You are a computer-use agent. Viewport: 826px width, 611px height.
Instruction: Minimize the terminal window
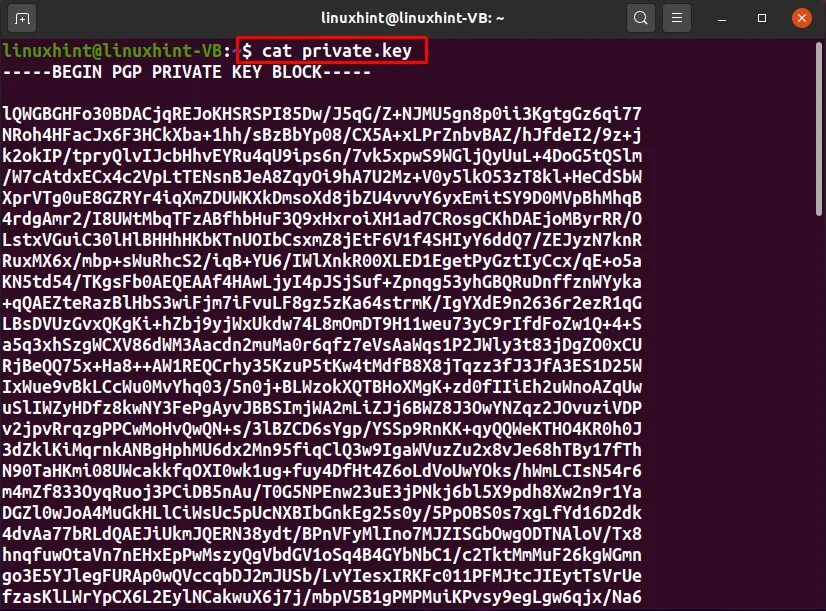click(x=722, y=19)
